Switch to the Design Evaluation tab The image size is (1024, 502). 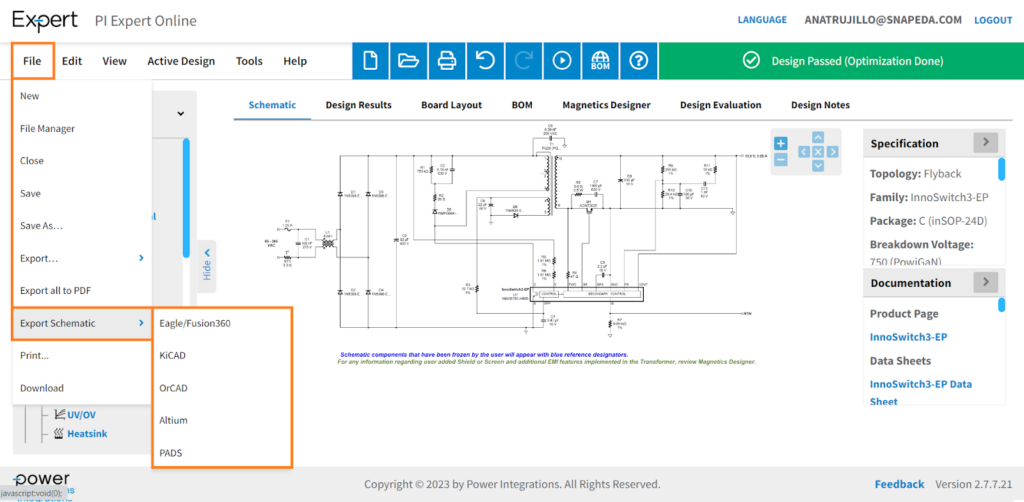[x=720, y=104]
